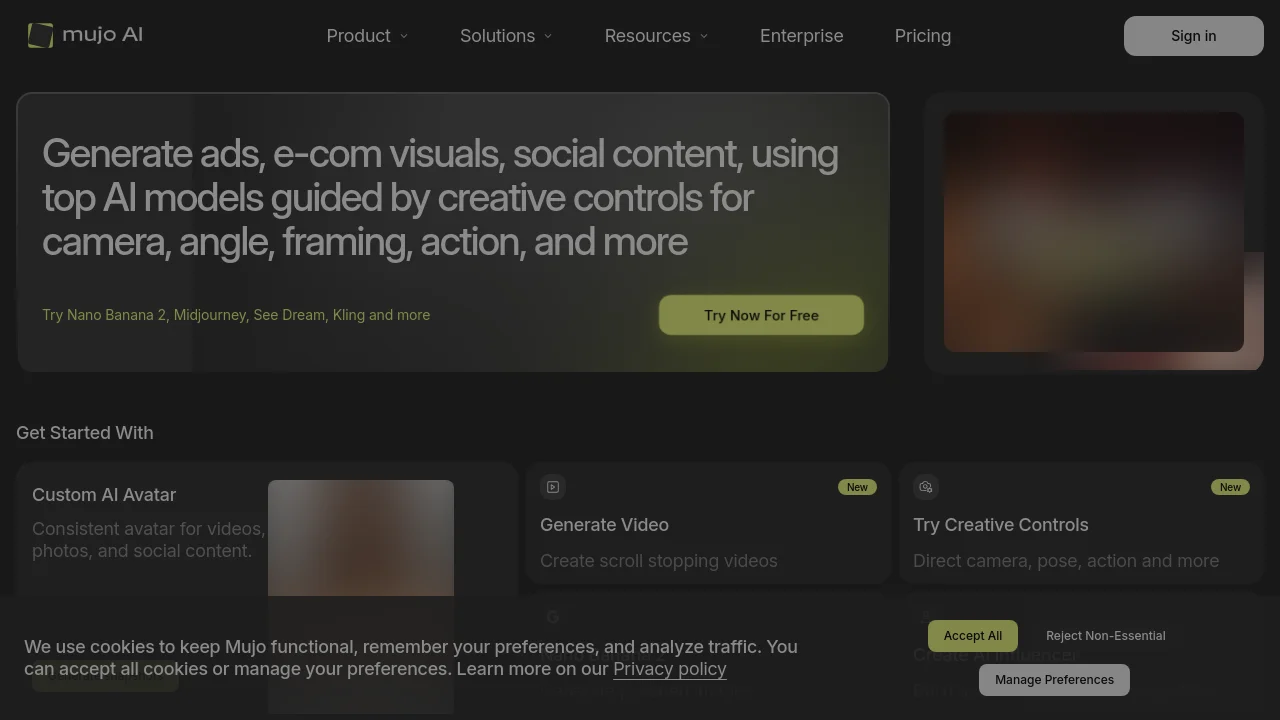Click the hero preview image
The height and width of the screenshot is (720, 1280).
[x=1094, y=232]
